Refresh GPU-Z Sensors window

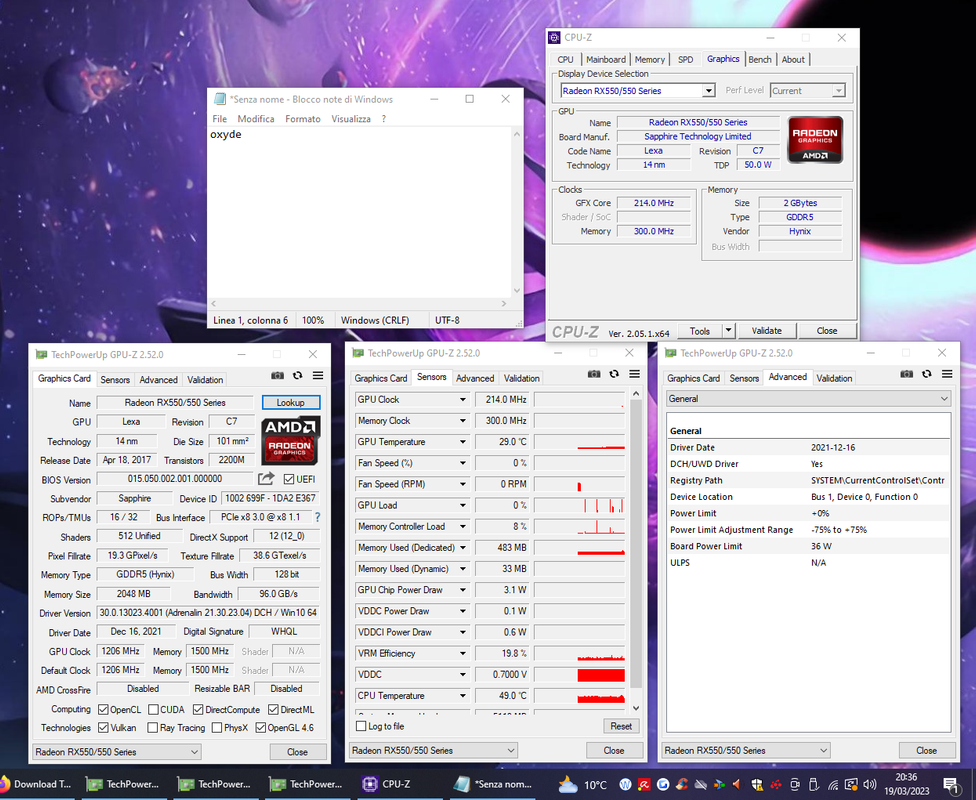(x=614, y=374)
